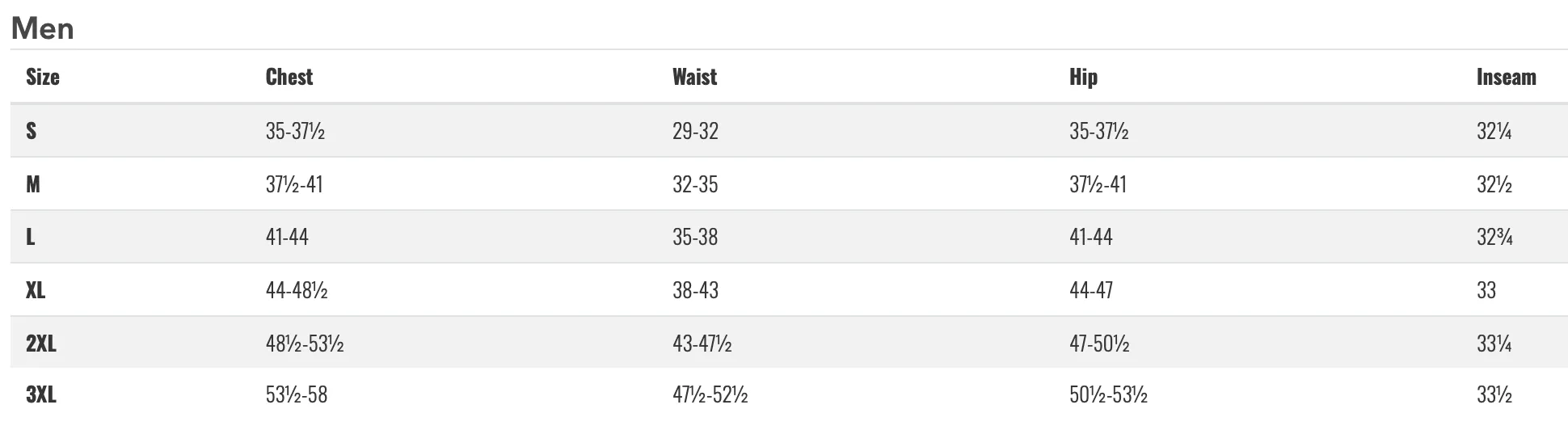The image size is (1568, 430).
Task: Select the Waist column header
Action: point(695,77)
